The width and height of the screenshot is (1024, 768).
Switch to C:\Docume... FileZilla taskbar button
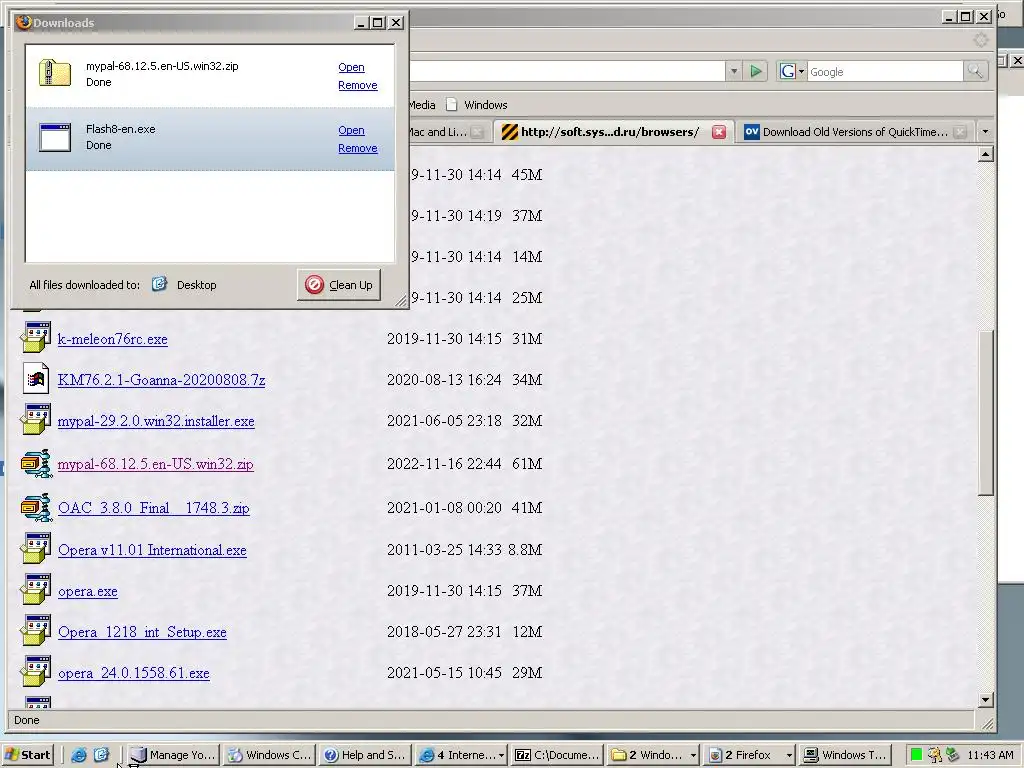pos(557,755)
